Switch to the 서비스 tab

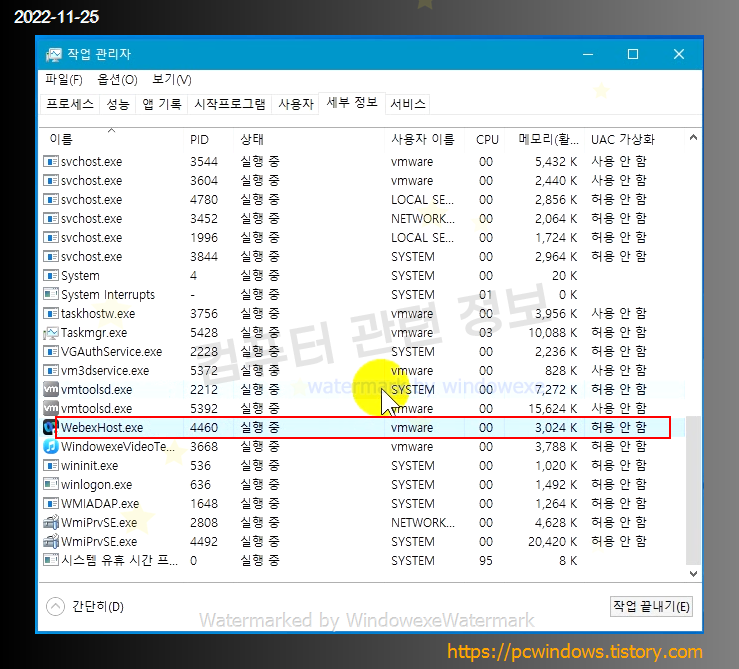(408, 104)
